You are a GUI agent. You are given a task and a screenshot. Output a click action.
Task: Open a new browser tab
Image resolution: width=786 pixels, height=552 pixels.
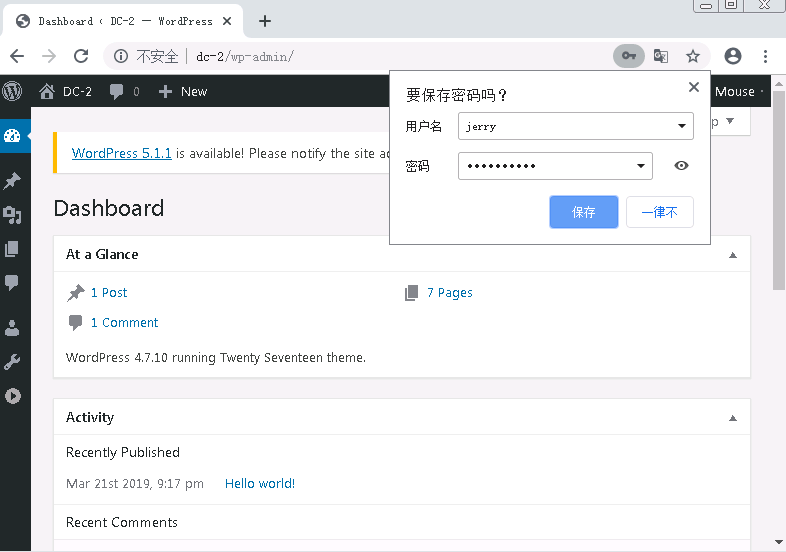point(265,21)
